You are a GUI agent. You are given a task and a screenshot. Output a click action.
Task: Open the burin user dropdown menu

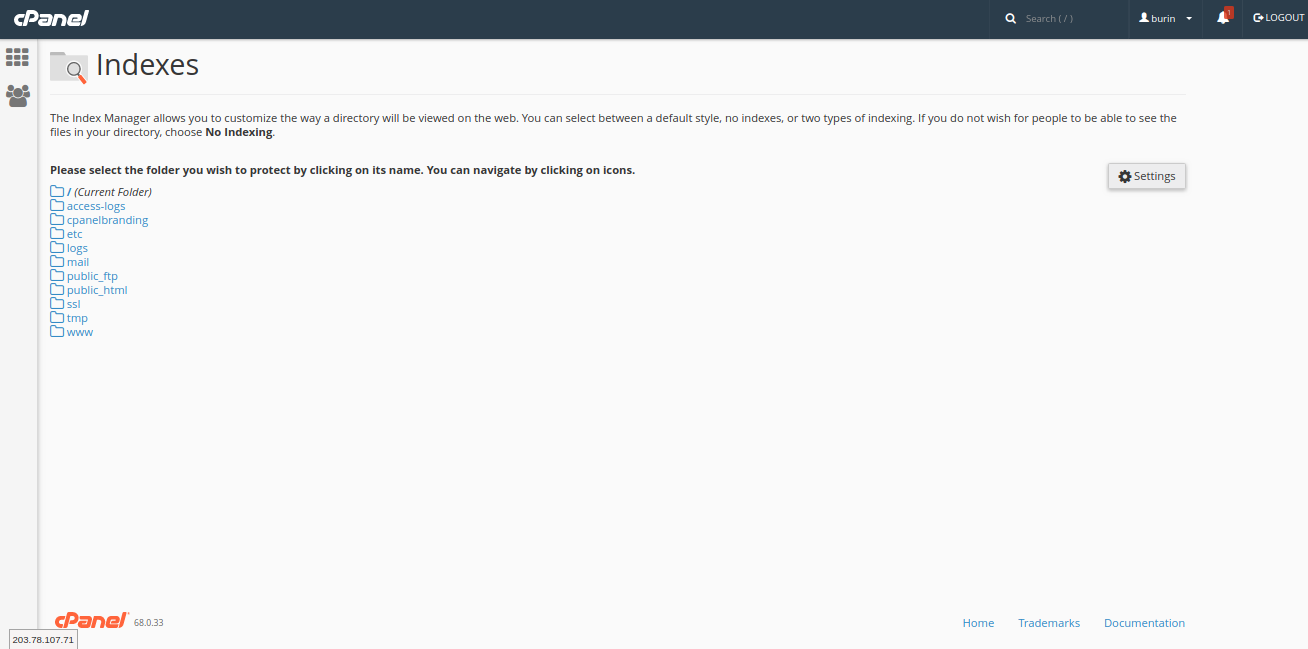[1166, 19]
